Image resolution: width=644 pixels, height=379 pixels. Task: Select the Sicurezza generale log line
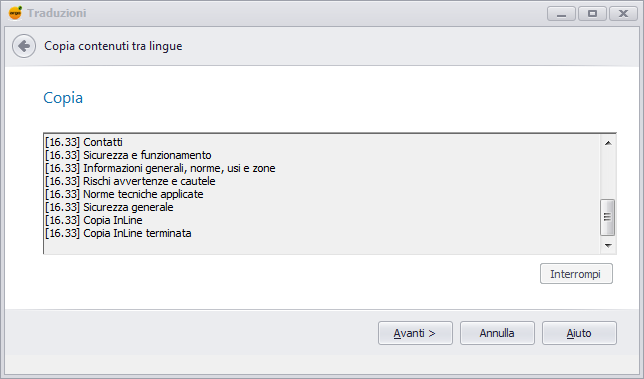tap(109, 207)
